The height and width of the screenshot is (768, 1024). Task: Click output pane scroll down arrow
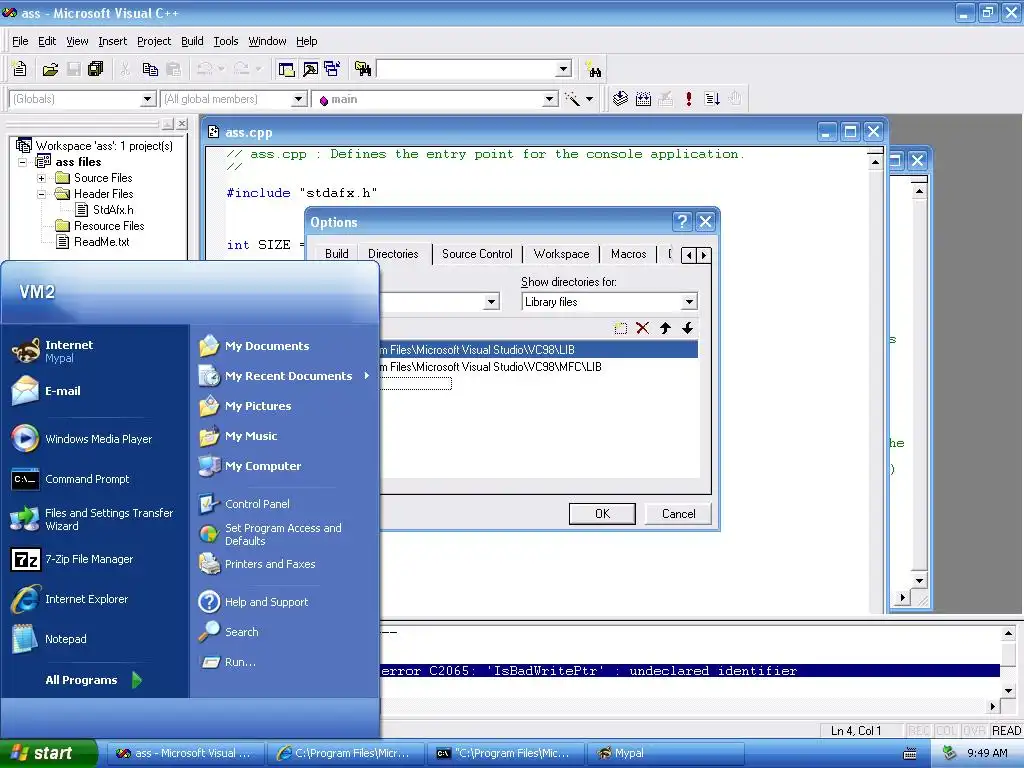[1008, 691]
